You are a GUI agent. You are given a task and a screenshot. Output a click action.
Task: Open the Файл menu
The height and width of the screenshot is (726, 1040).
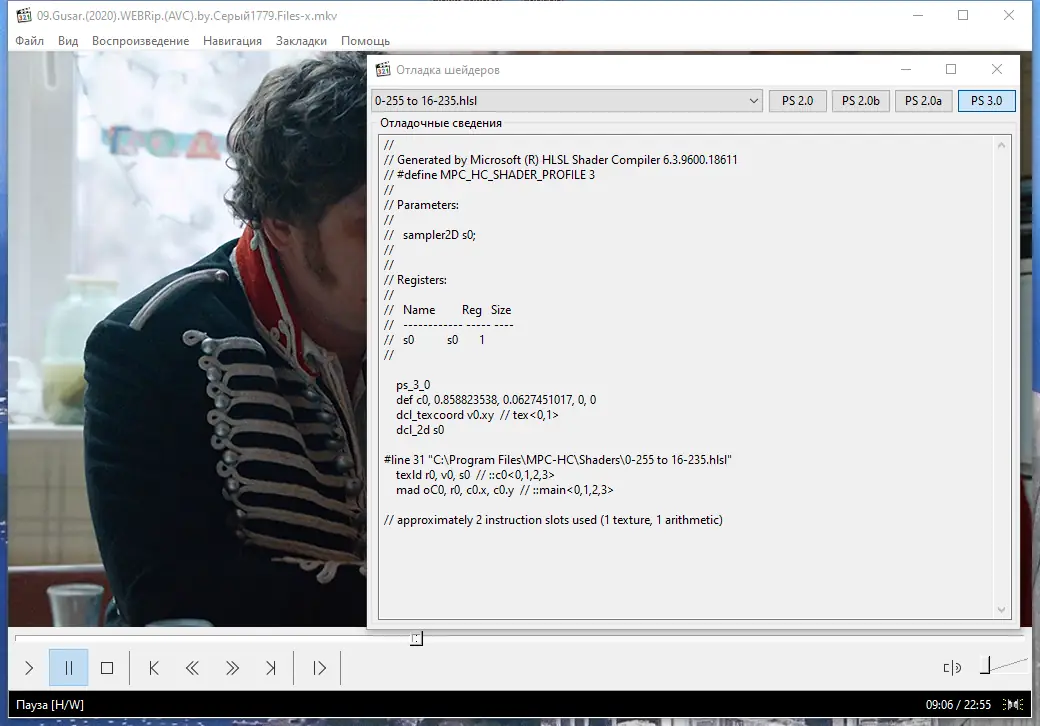coord(29,41)
